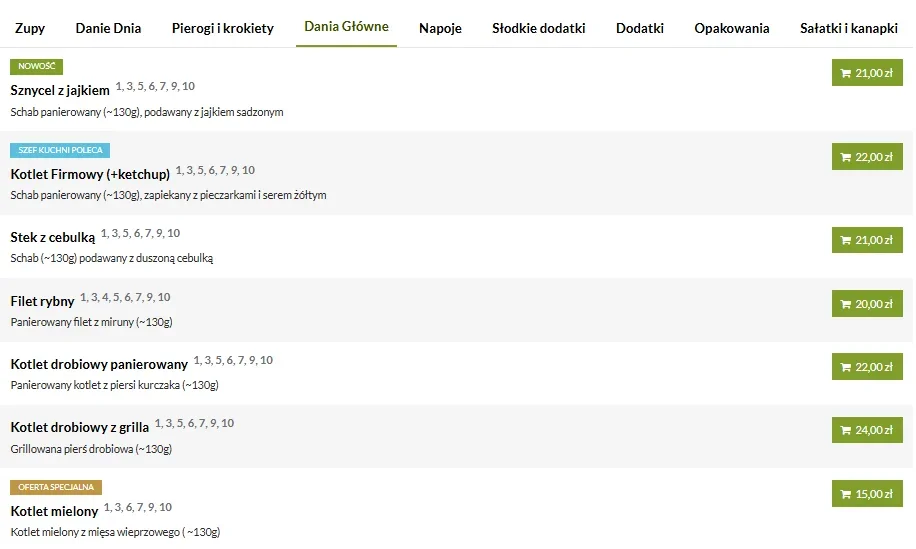Viewport: 916px width, 549px height.
Task: Click cart icon for Kotlet drobiowy z grilla
Action: tap(846, 430)
